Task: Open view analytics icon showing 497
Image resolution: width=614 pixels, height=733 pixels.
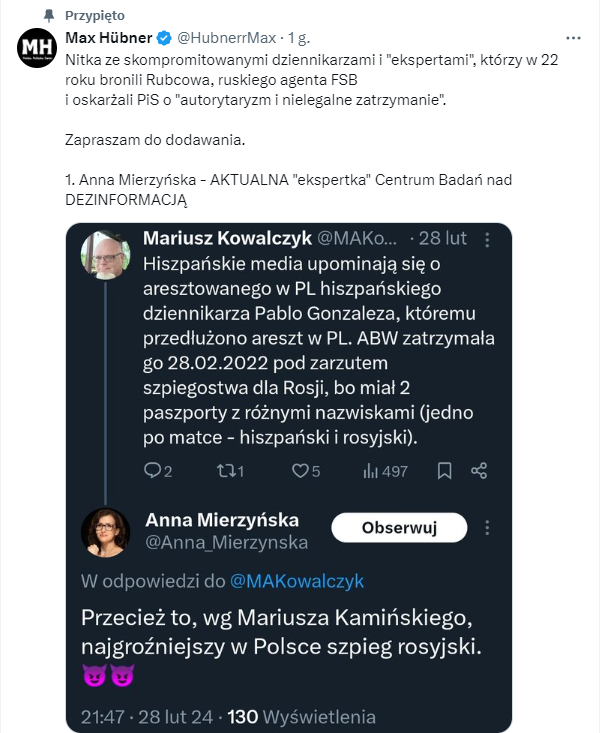Action: (x=370, y=470)
